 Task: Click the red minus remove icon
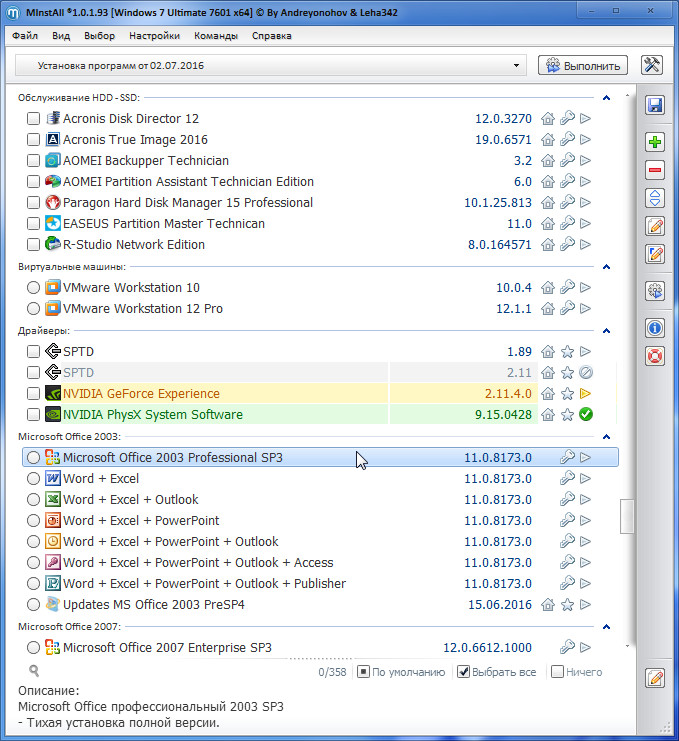(655, 170)
